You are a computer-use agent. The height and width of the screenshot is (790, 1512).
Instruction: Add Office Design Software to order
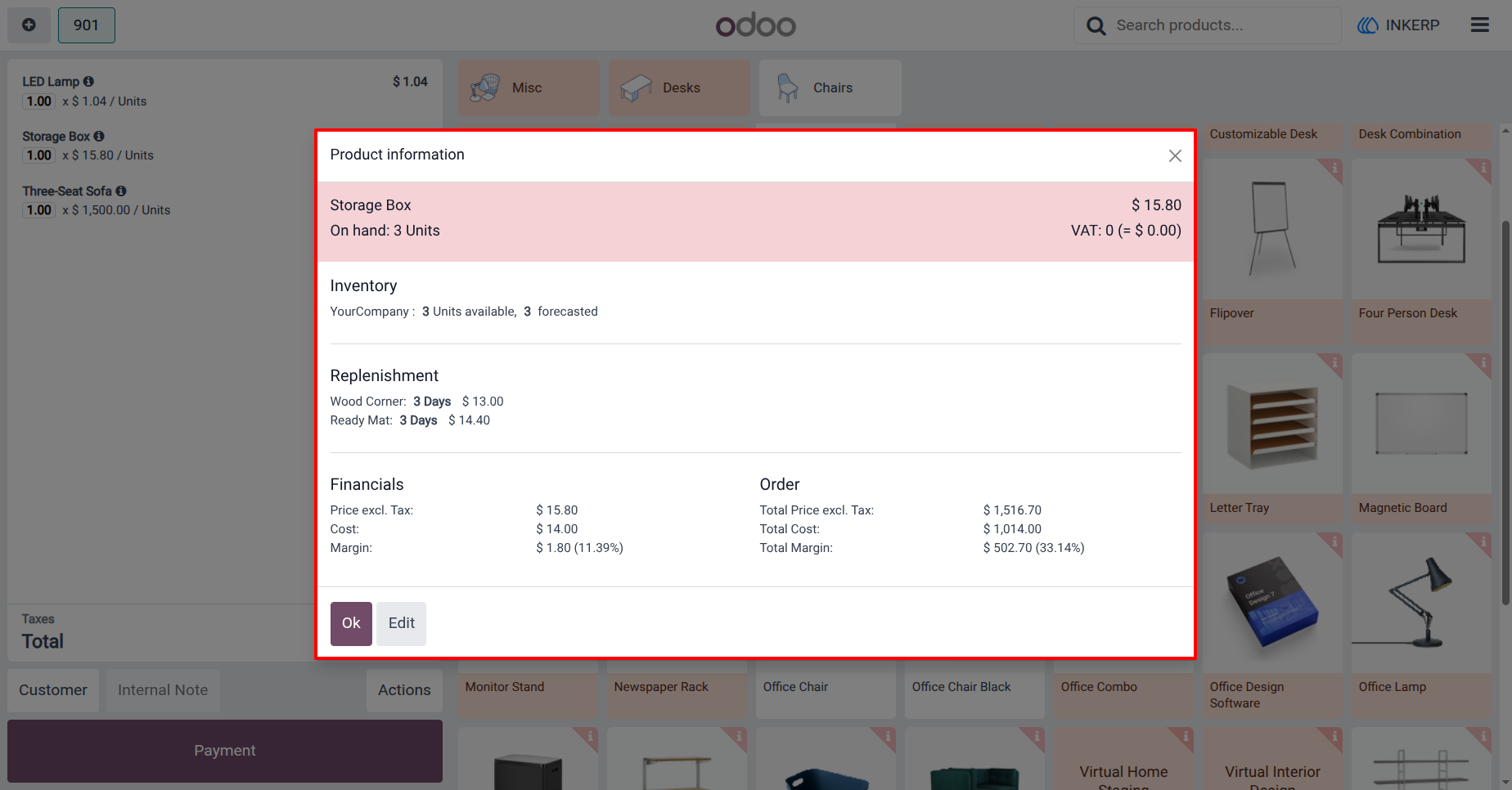(1272, 626)
